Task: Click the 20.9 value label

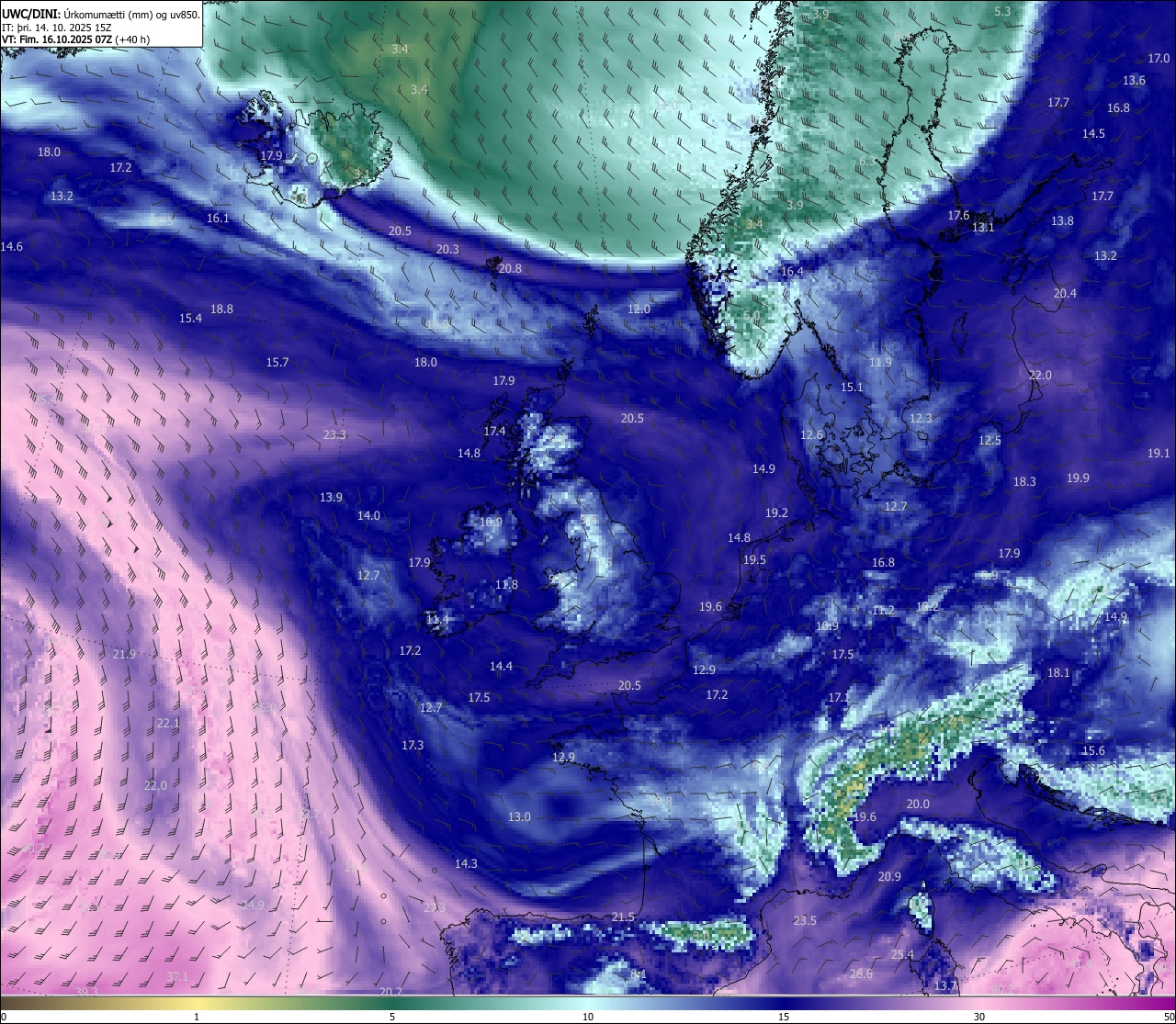Action: 889,876
